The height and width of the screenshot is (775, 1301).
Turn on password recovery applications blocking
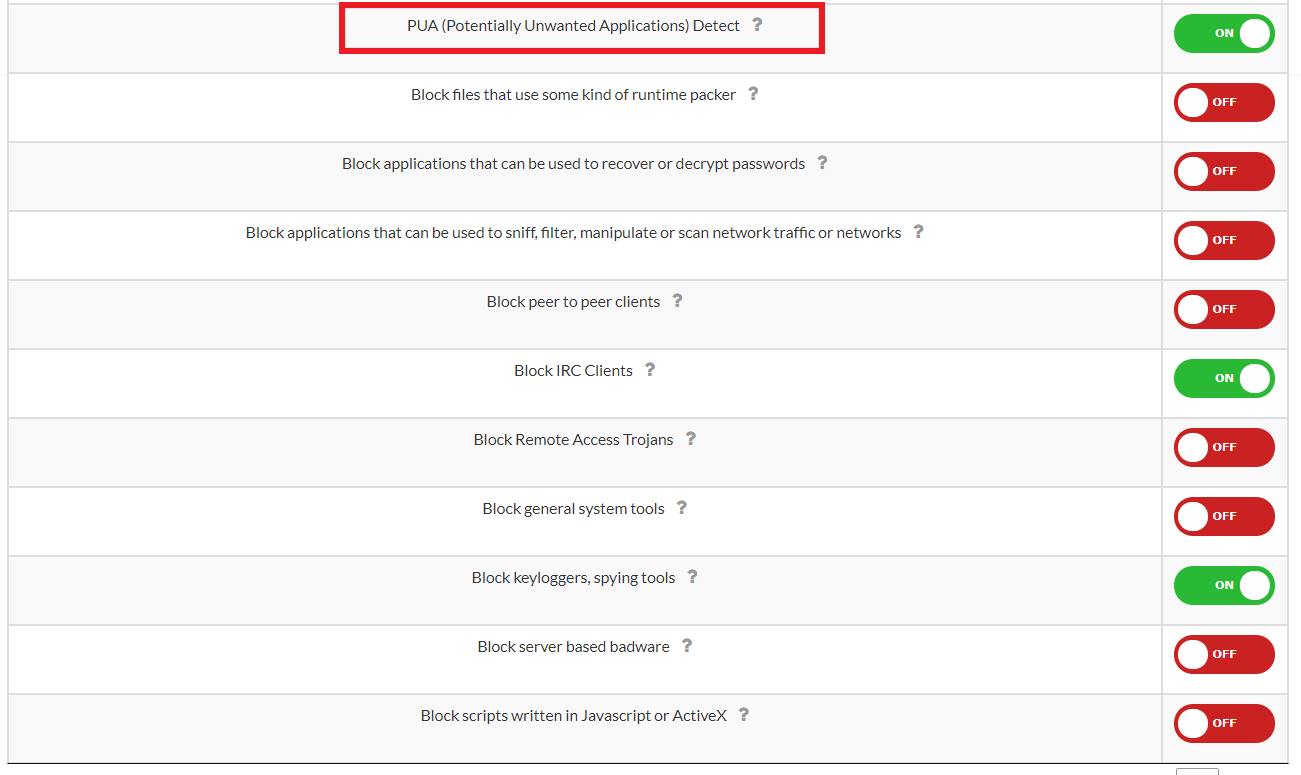1224,171
